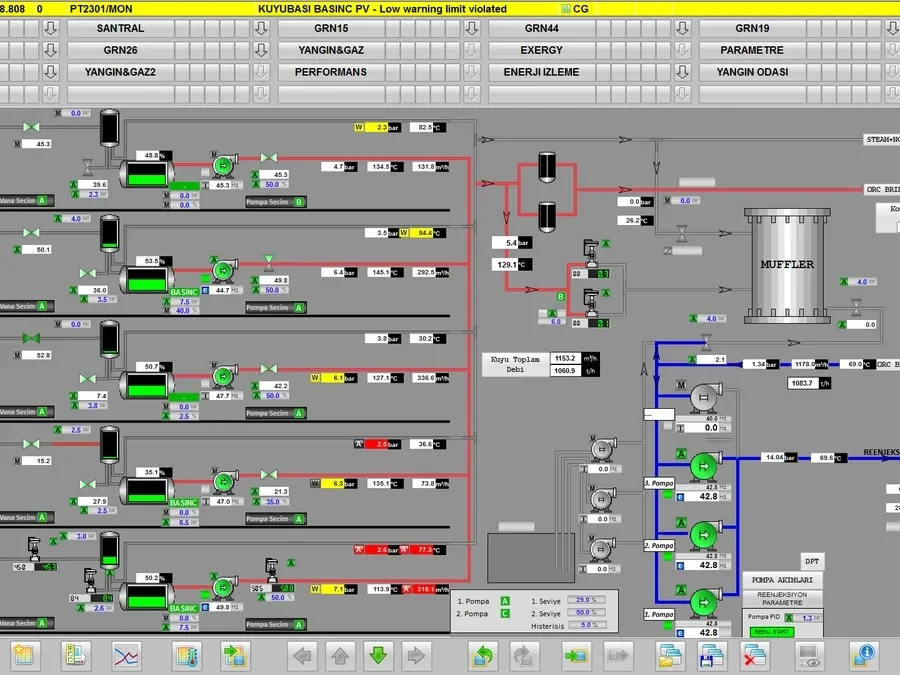Image resolution: width=900 pixels, height=675 pixels.
Task: Toggle the 1. Pompa A mode indicator
Action: 505,601
